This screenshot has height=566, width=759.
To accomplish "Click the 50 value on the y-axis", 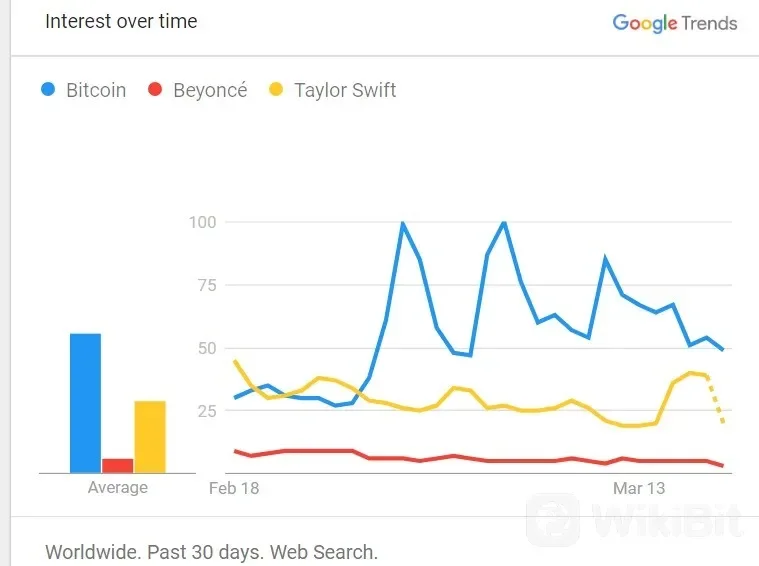I will point(208,348).
